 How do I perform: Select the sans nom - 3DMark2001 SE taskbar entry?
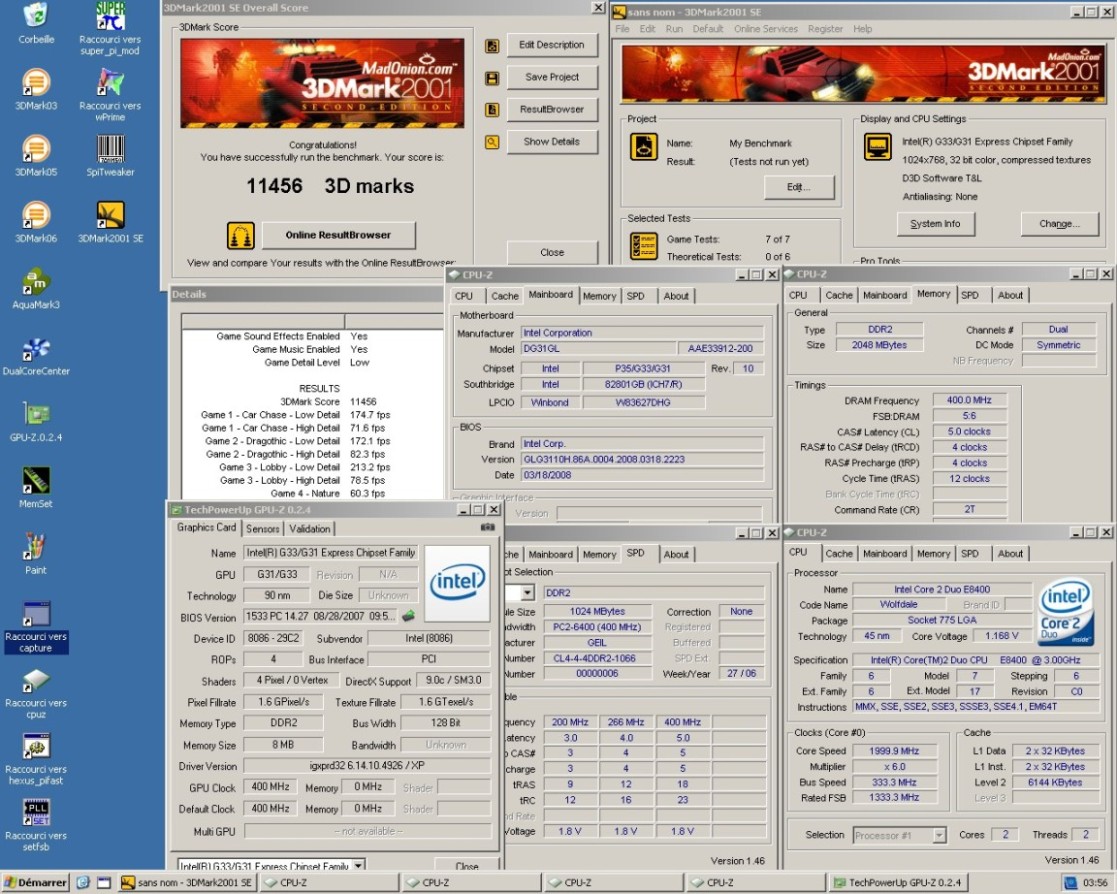[x=187, y=883]
